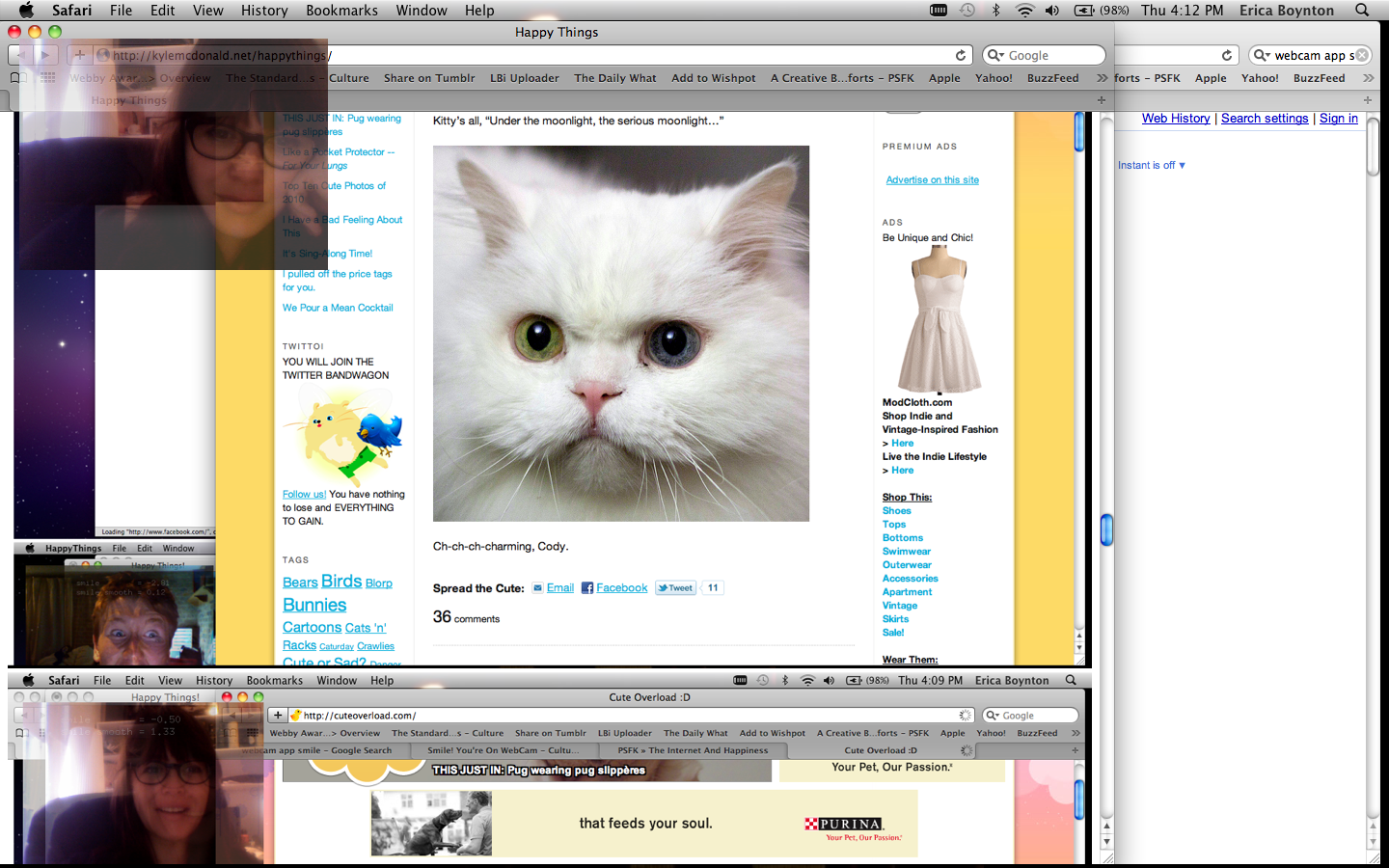Click the 'Search settings' link in Google window

[1265, 118]
